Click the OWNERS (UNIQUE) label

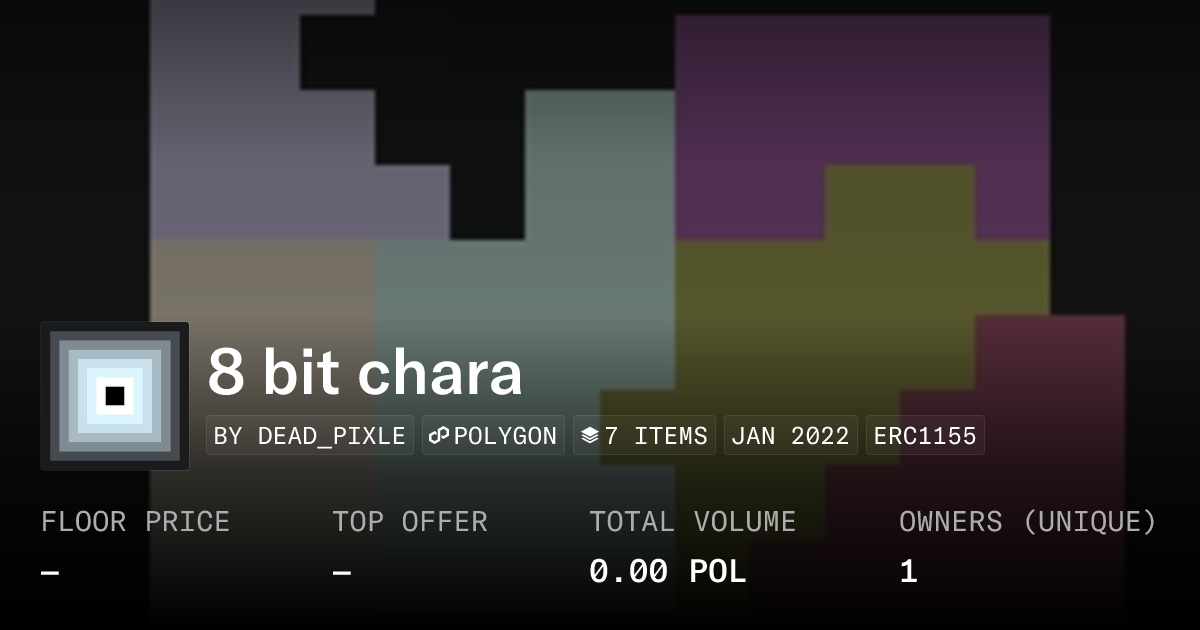[x=1027, y=522]
